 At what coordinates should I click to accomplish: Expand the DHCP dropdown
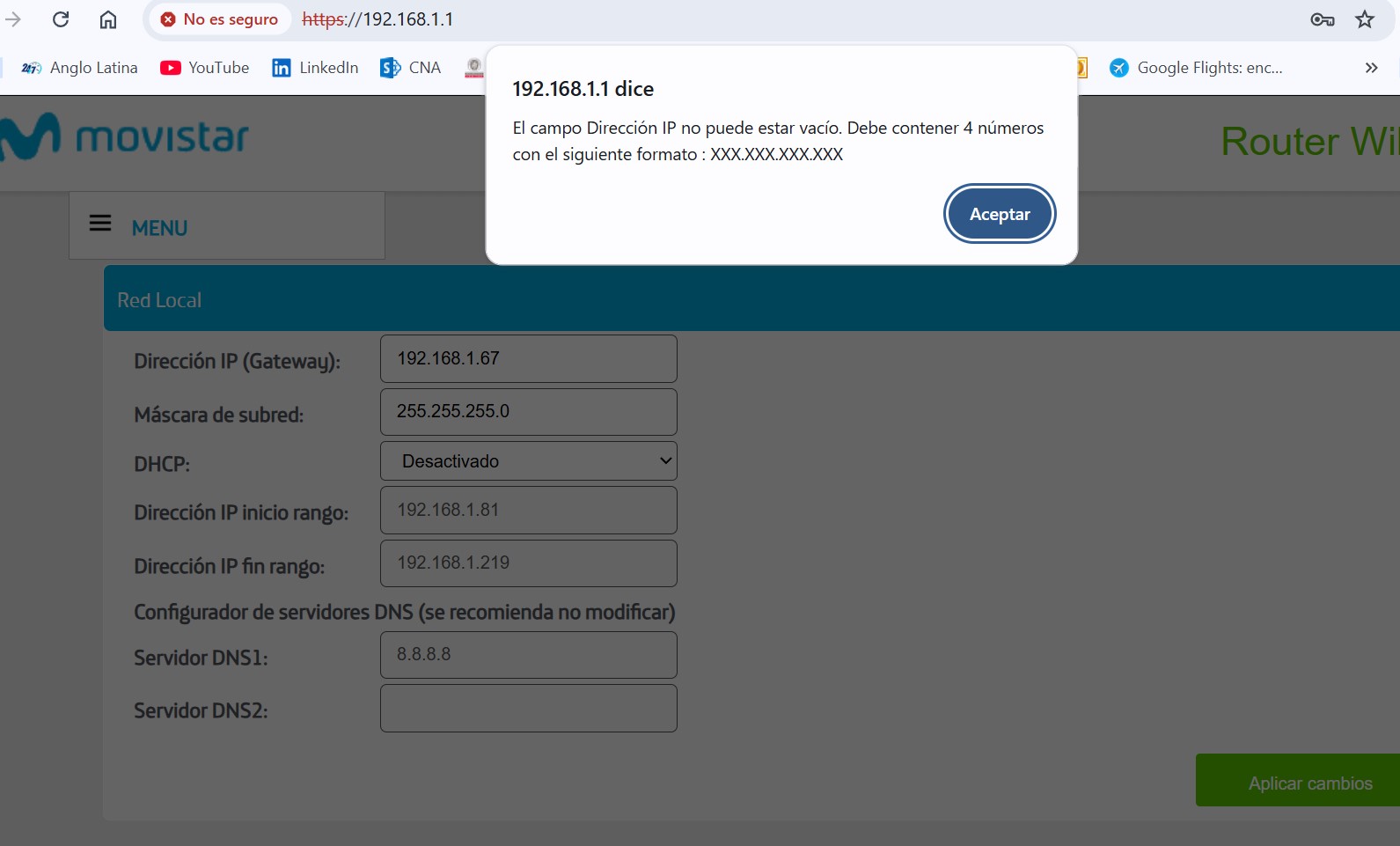point(528,461)
